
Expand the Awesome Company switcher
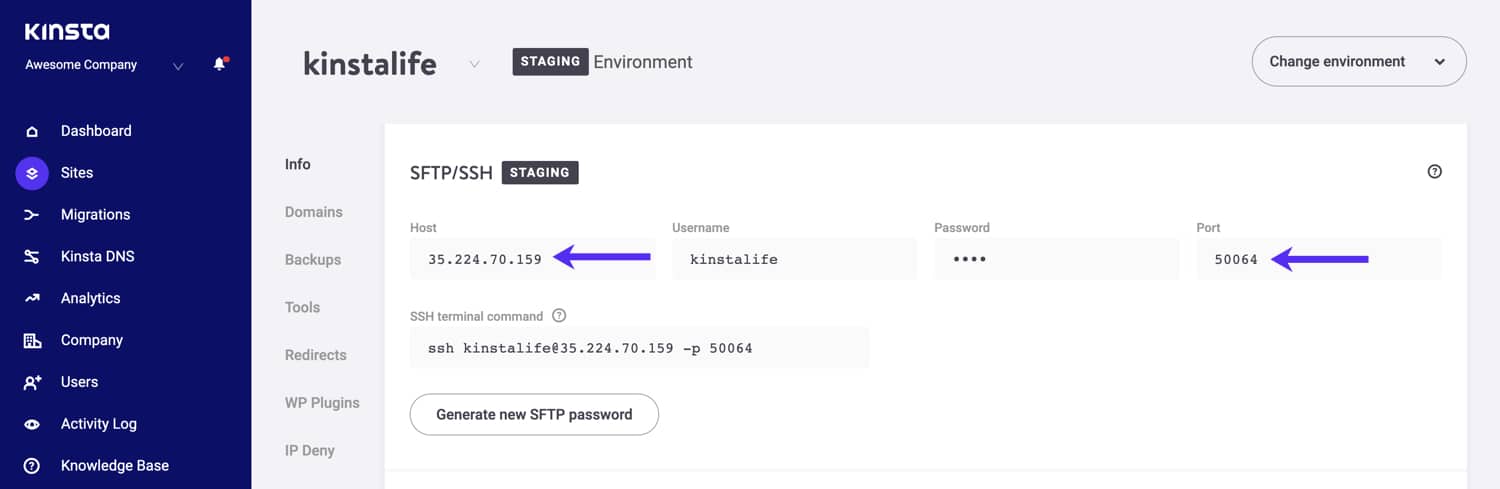pyautogui.click(x=178, y=66)
